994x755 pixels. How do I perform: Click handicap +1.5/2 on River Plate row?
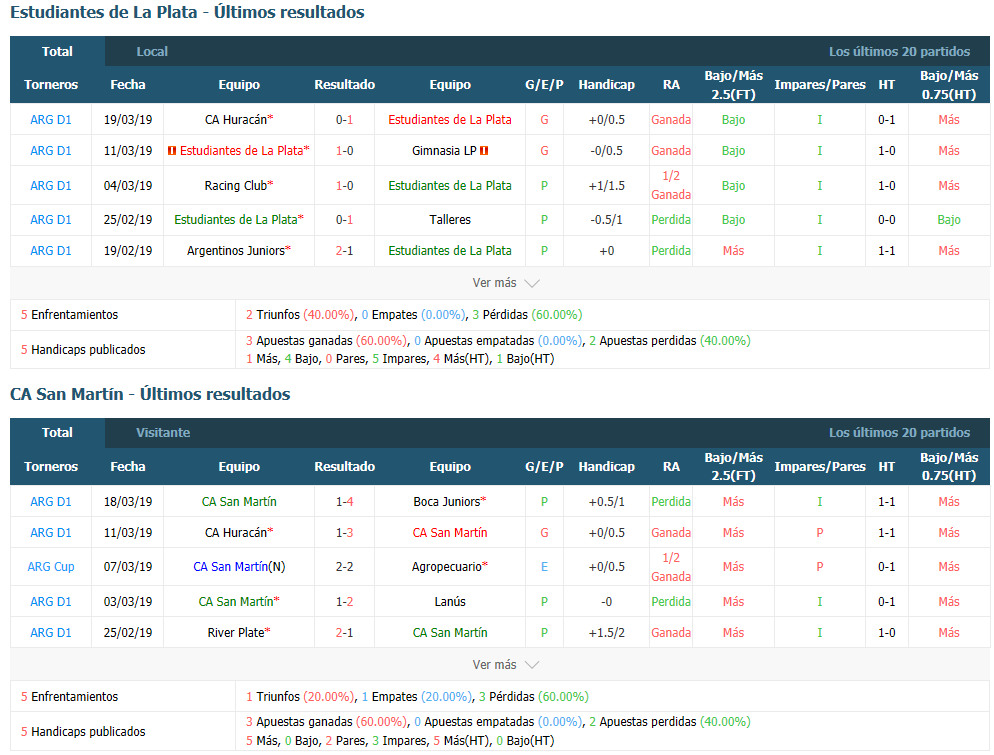[x=607, y=633]
